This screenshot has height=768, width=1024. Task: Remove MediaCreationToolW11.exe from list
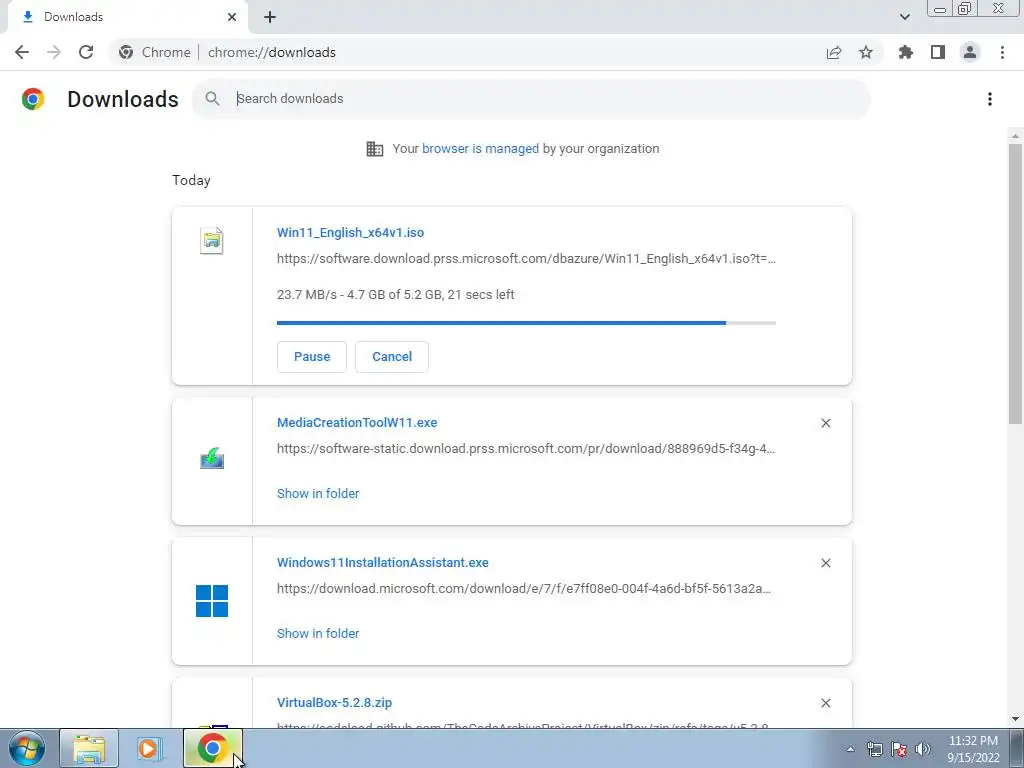point(825,423)
